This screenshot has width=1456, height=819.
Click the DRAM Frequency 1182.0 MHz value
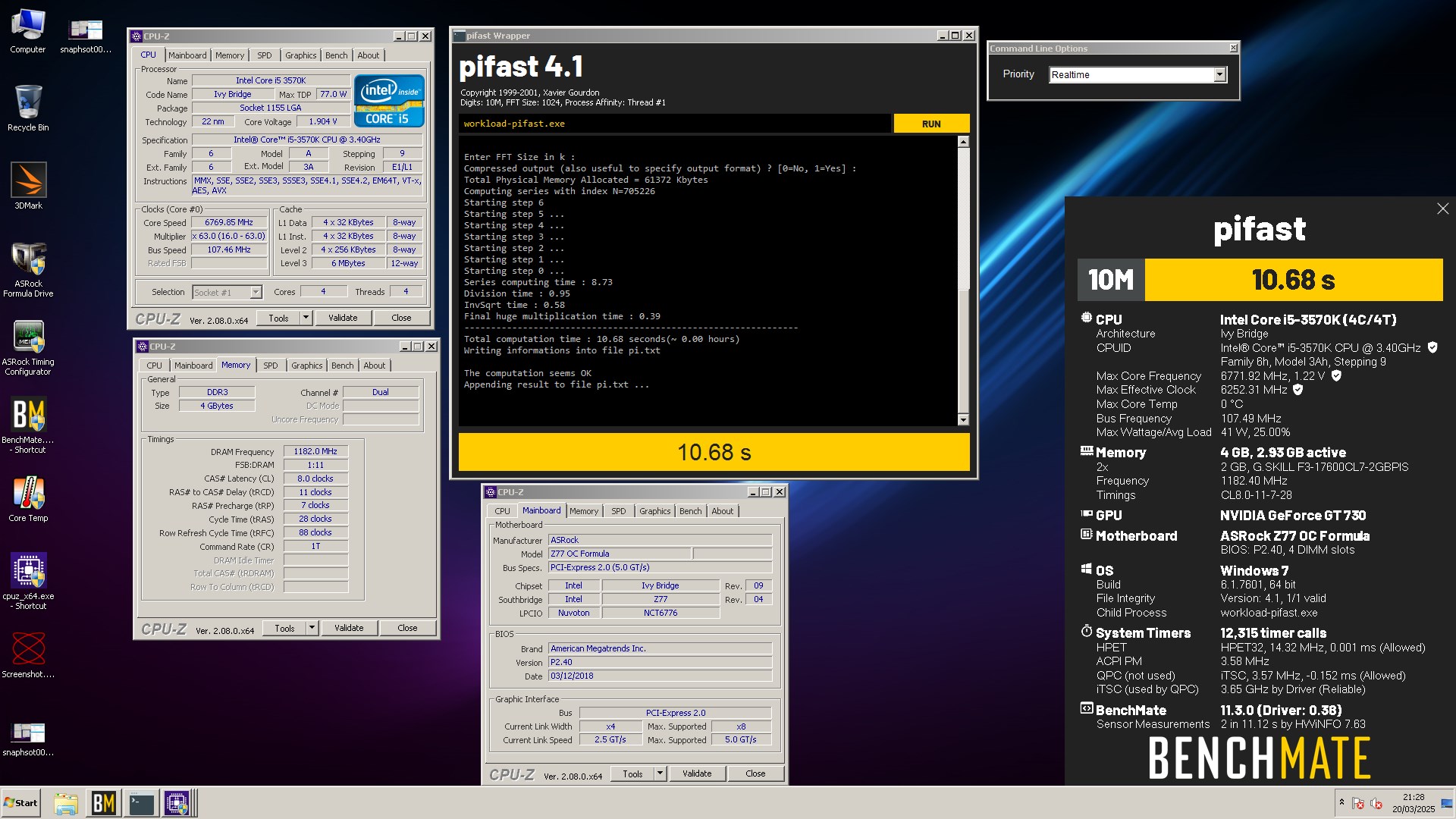[x=315, y=451]
